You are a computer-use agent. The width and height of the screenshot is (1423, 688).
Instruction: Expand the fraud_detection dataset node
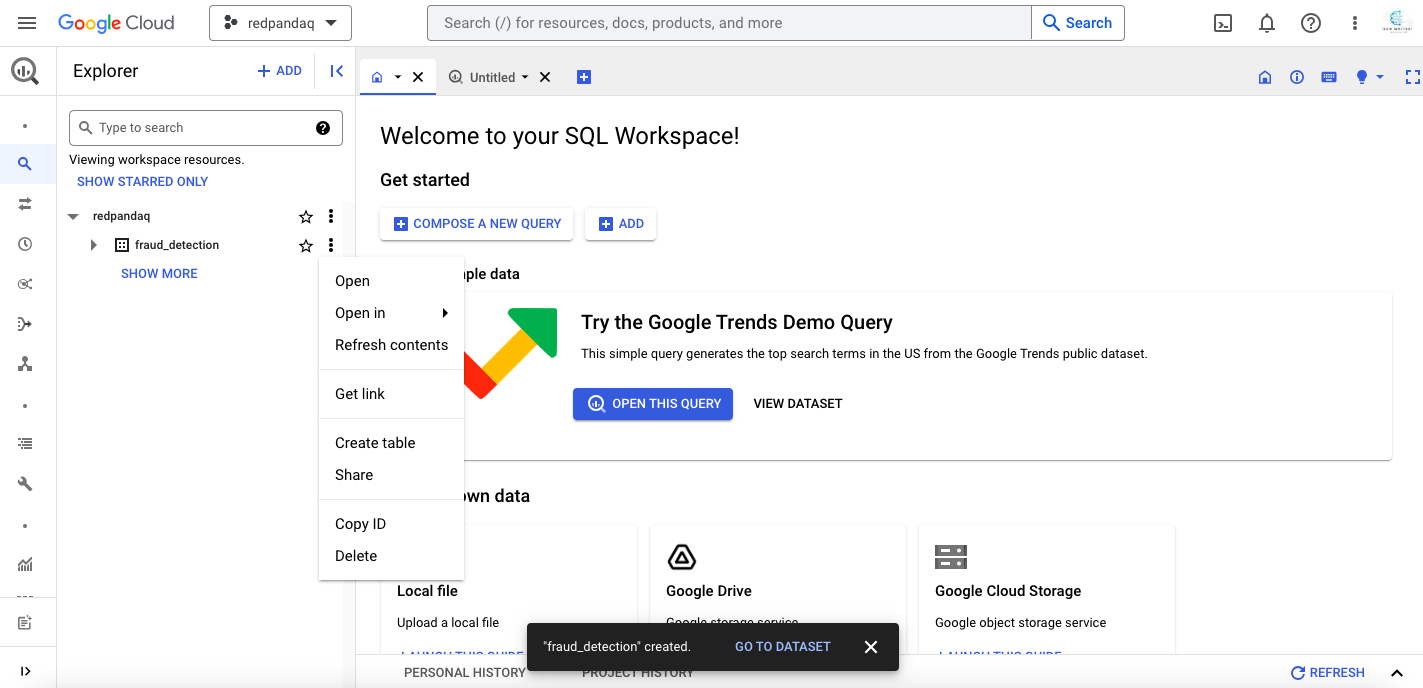[x=94, y=245]
